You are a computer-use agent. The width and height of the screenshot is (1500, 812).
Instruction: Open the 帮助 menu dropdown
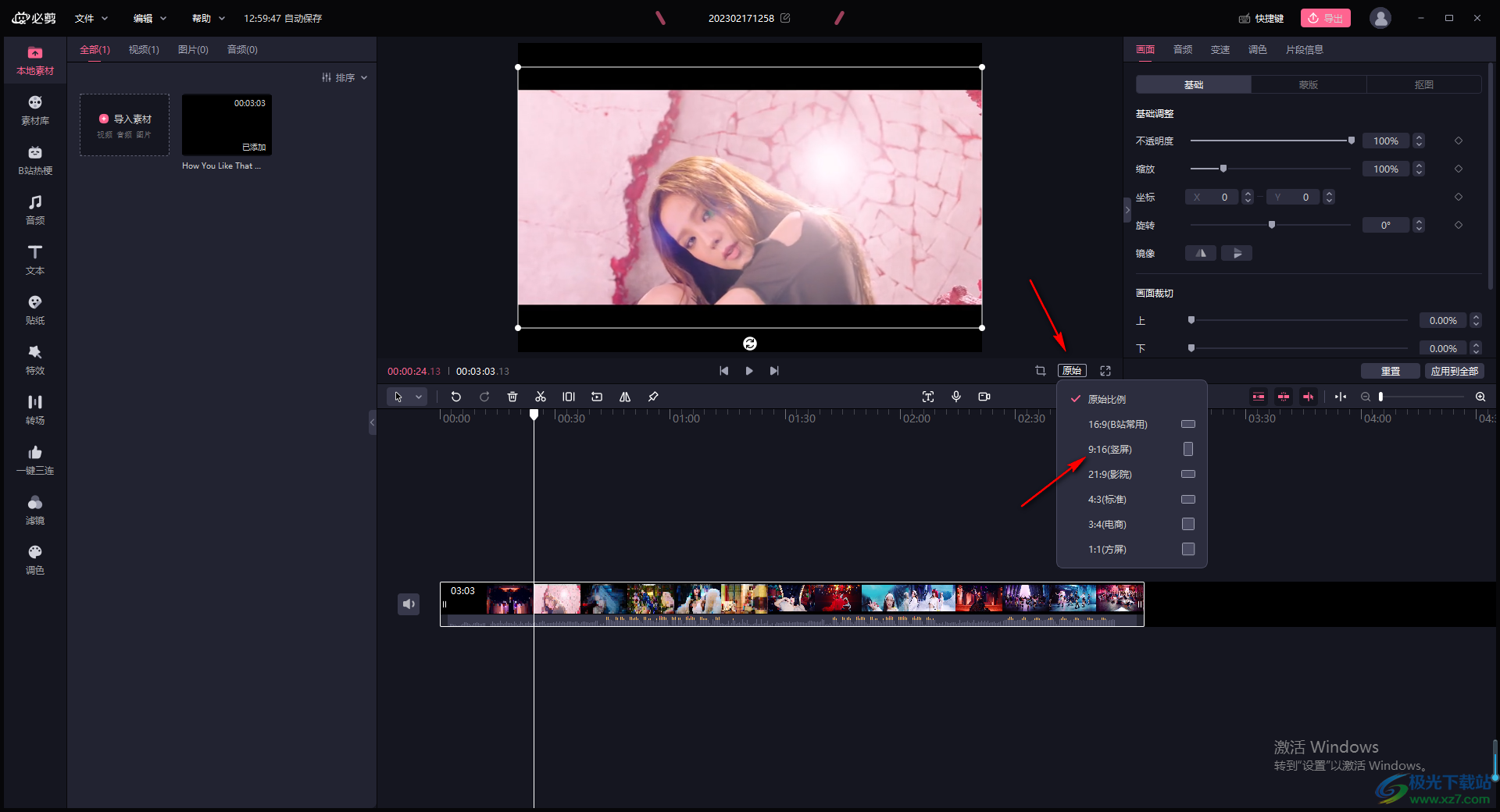coord(209,18)
